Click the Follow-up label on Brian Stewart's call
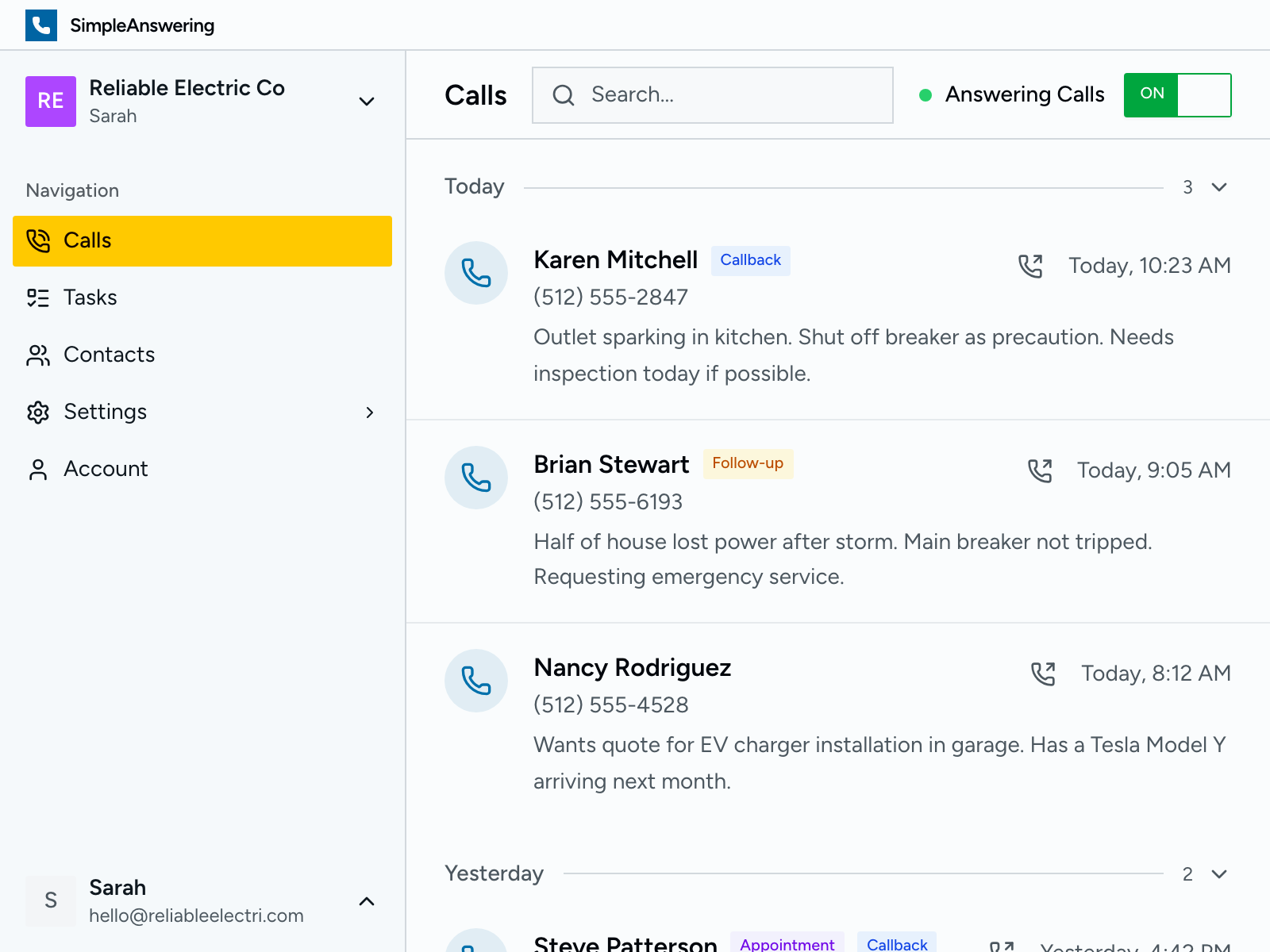 click(747, 463)
